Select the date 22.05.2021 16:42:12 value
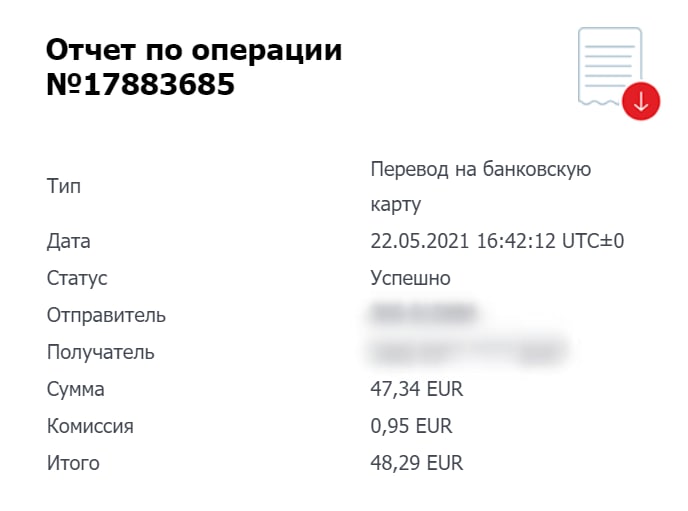 [497, 241]
